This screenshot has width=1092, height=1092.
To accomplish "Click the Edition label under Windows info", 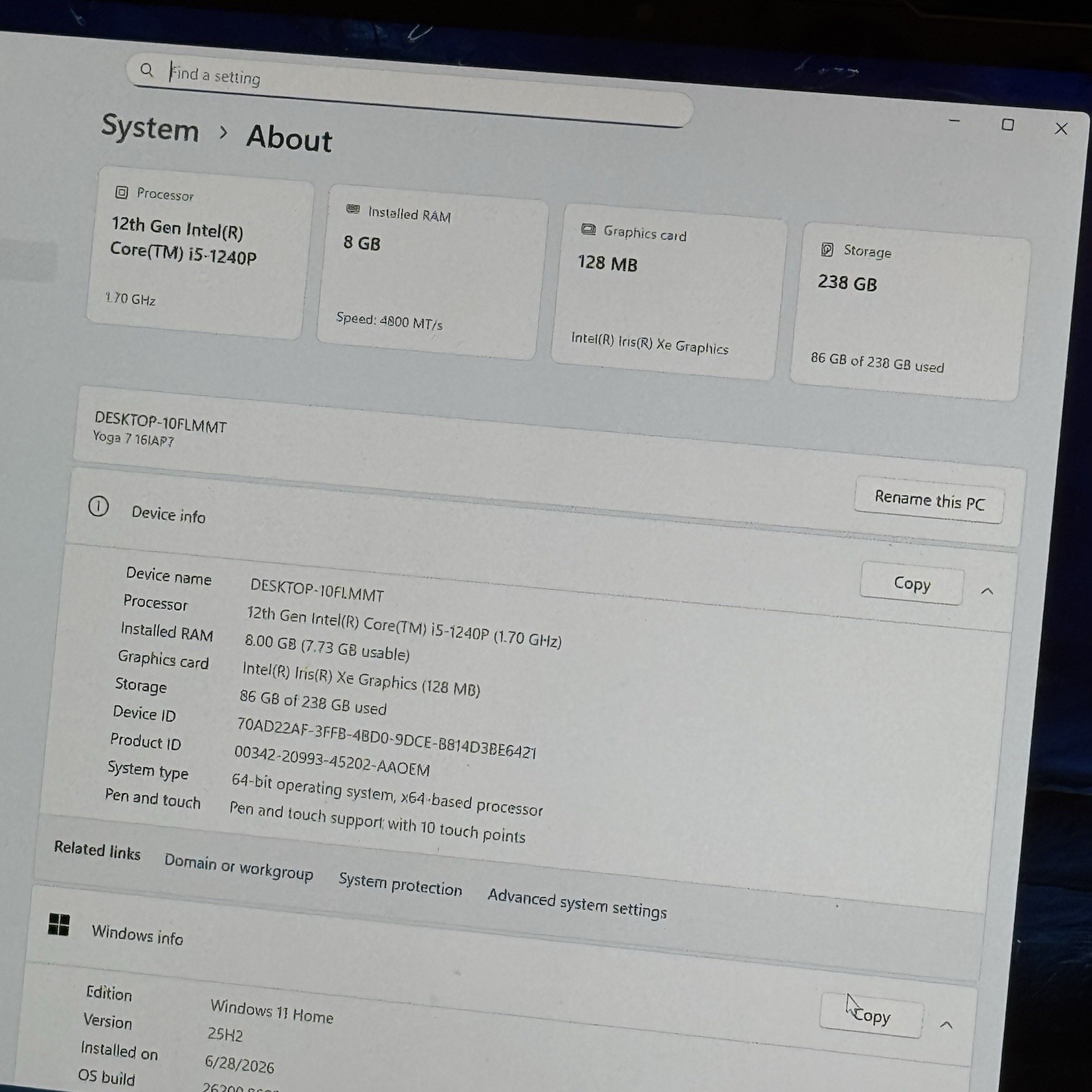I will point(109,993).
